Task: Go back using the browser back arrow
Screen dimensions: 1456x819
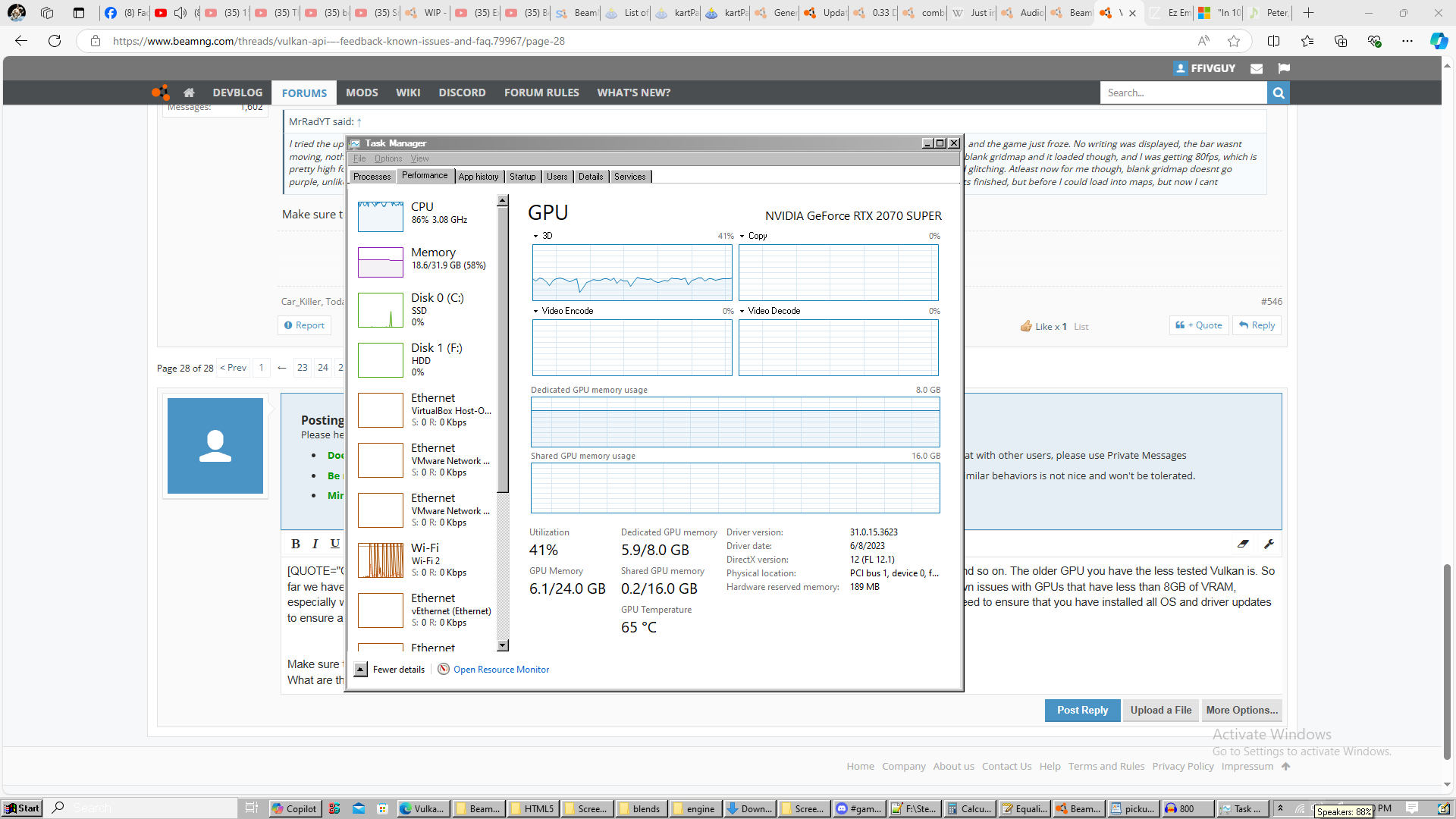Action: pyautogui.click(x=21, y=41)
